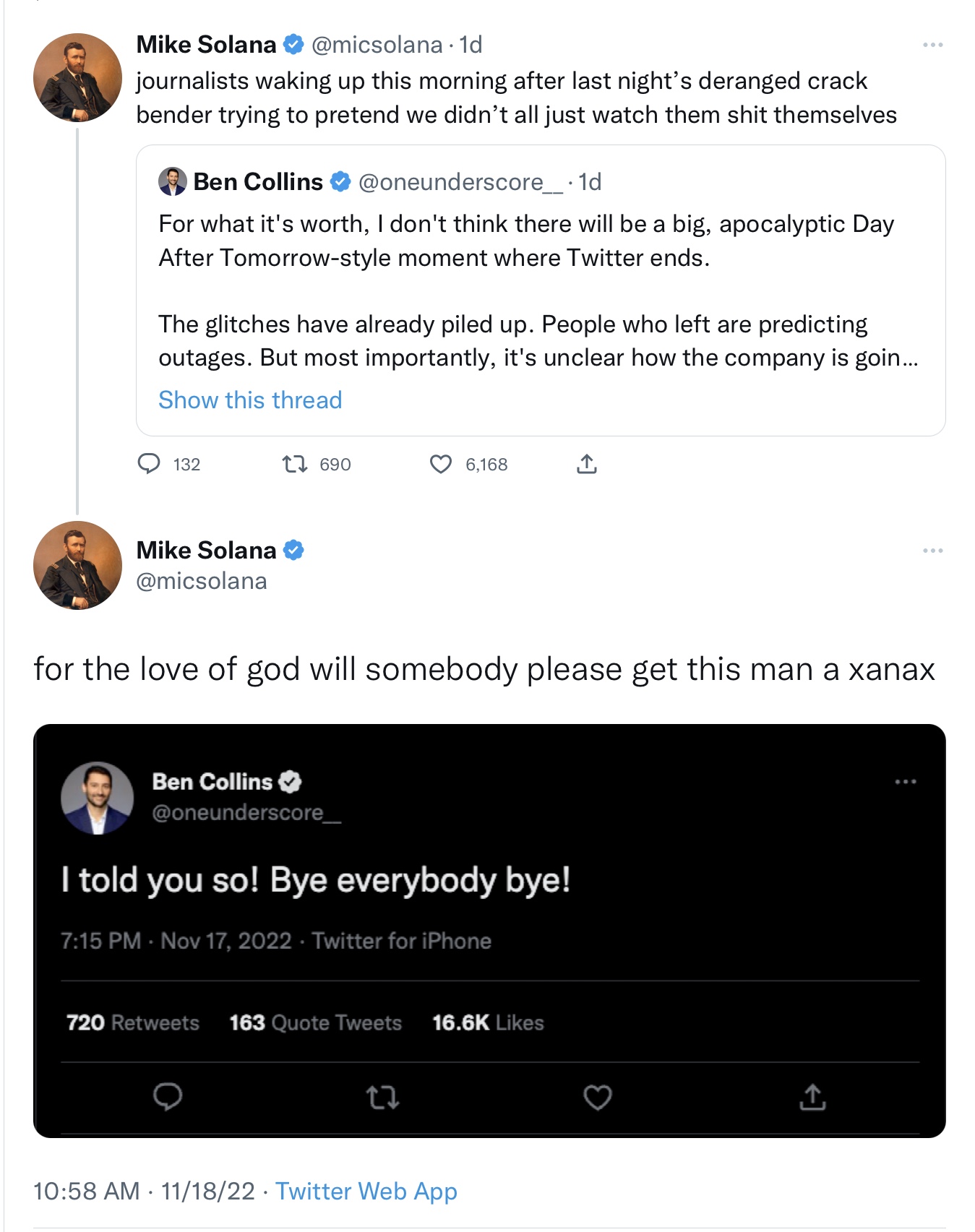Open the Twitter Web App link

click(x=366, y=1191)
